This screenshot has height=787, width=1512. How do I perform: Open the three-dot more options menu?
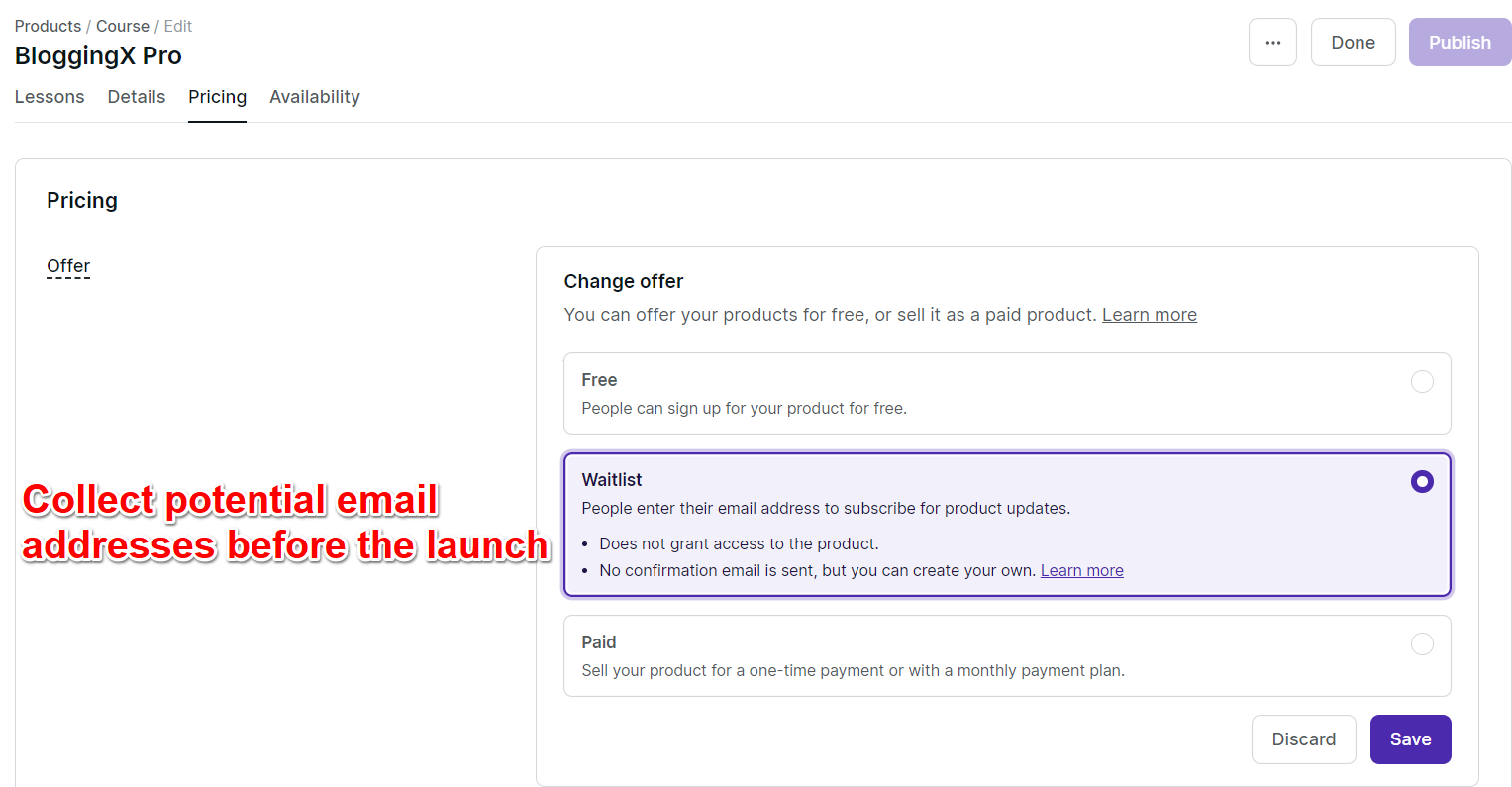click(x=1272, y=43)
